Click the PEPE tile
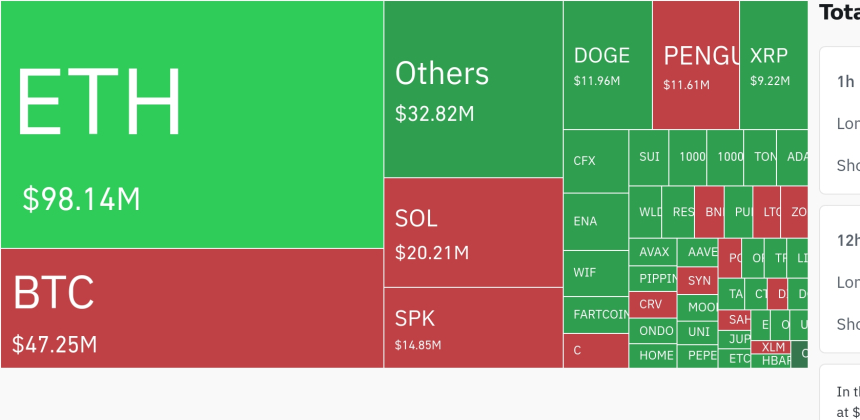 coord(698,356)
